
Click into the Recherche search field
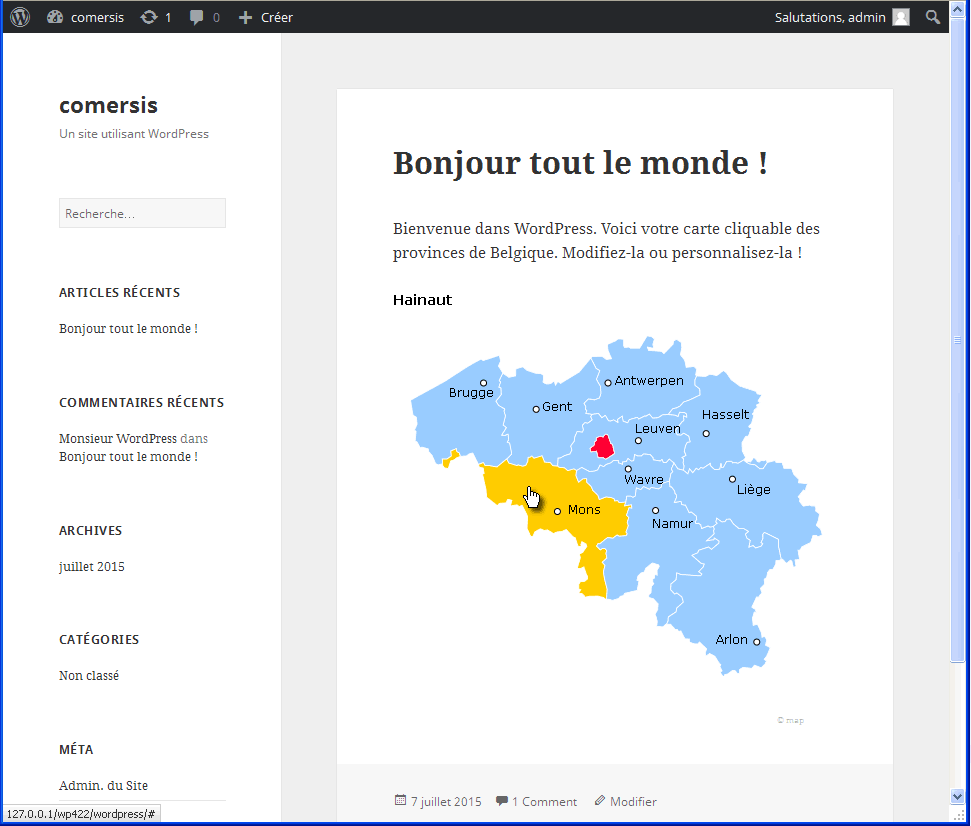pyautogui.click(x=142, y=213)
